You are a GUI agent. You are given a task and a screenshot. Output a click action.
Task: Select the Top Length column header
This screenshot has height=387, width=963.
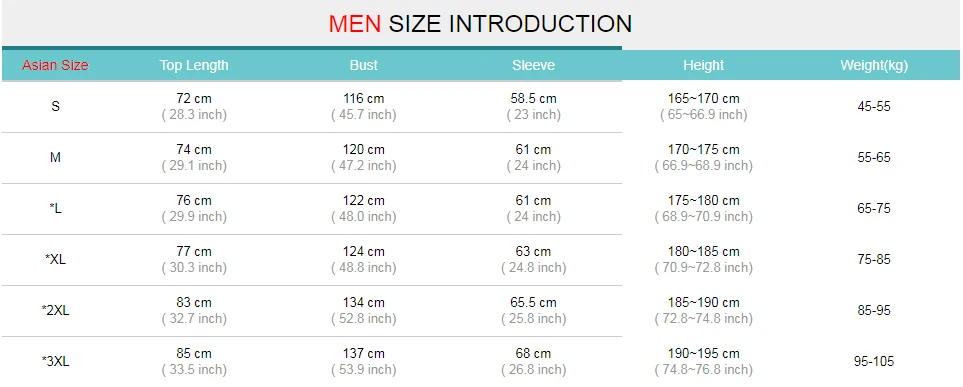click(194, 65)
